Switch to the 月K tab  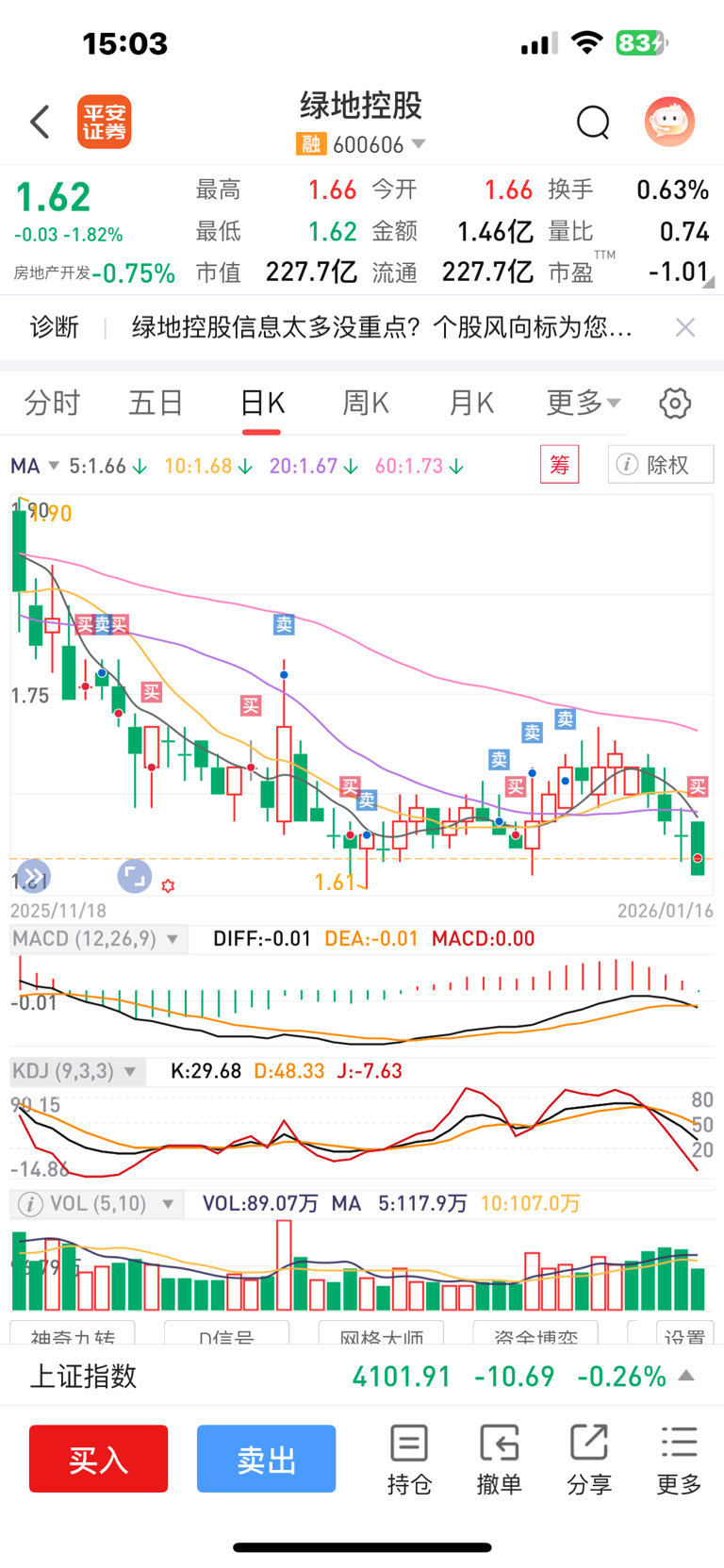pos(471,404)
